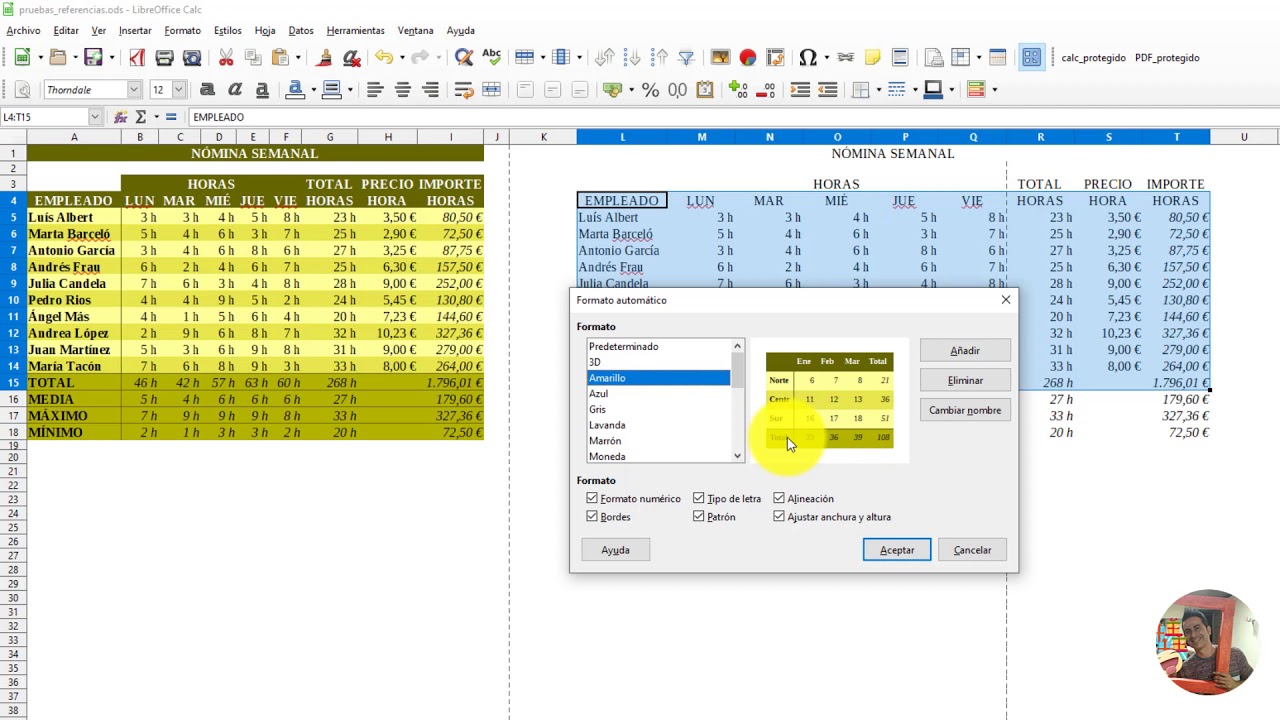Open Print Preview from toolbar
The image size is (1280, 720).
(x=192, y=58)
